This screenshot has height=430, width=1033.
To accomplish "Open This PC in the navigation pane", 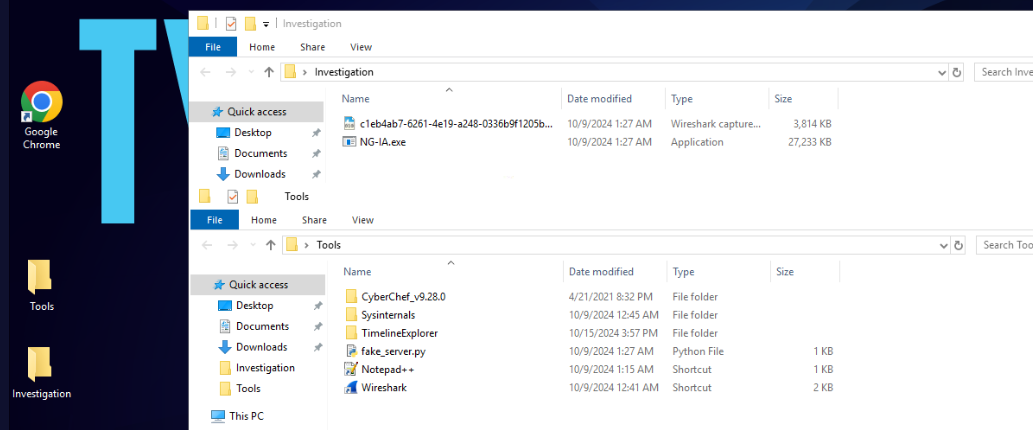I will 246,416.
